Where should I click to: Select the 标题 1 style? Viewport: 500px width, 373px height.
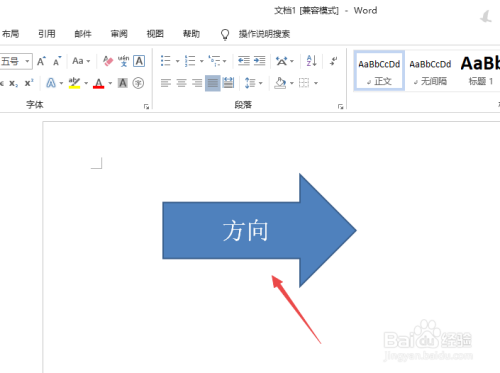click(480, 71)
